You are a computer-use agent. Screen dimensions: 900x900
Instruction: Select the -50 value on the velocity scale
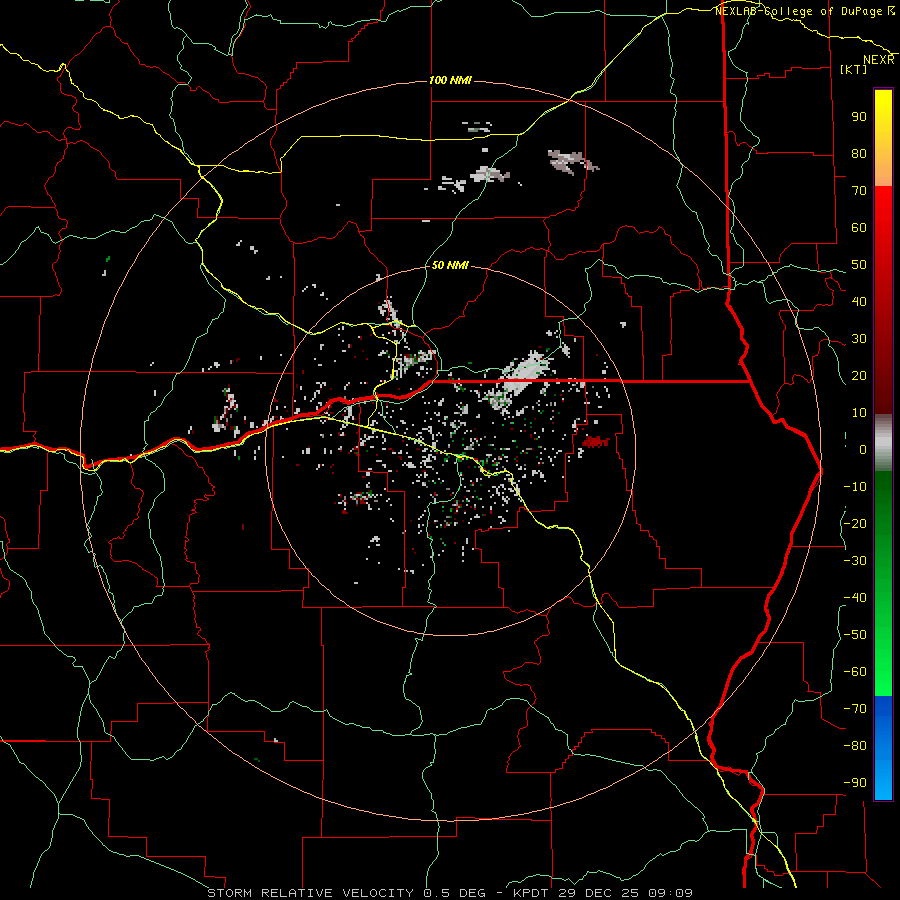[x=855, y=635]
